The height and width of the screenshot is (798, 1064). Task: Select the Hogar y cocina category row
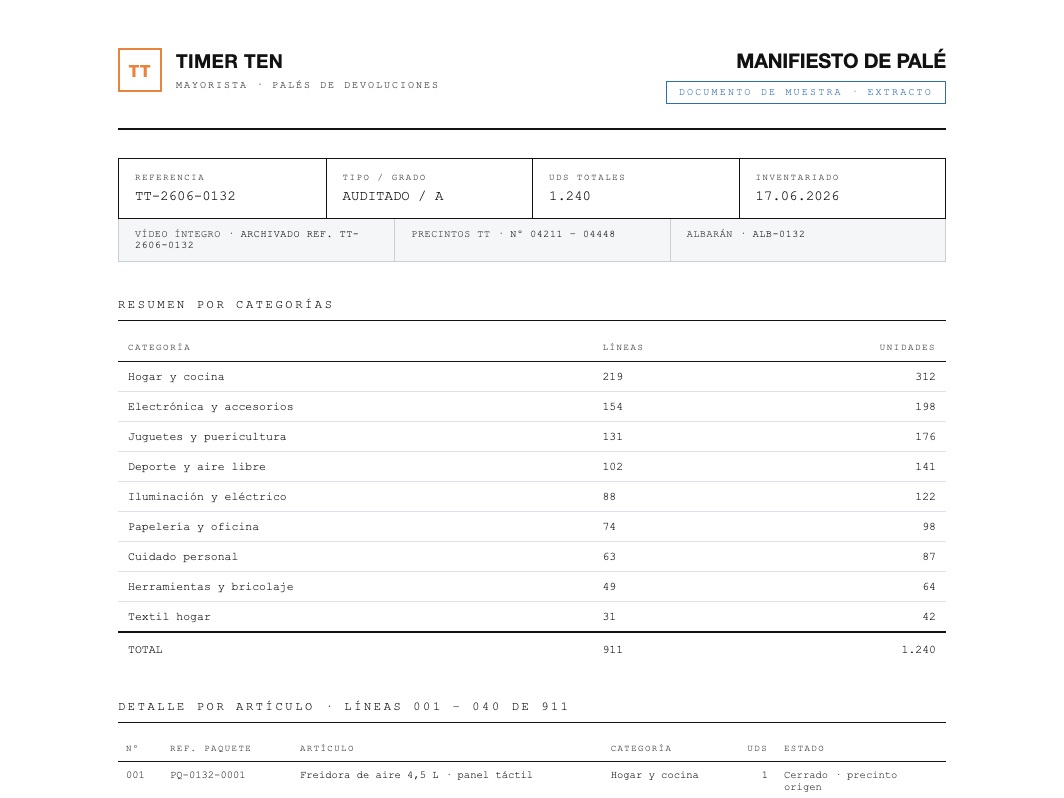pos(532,377)
